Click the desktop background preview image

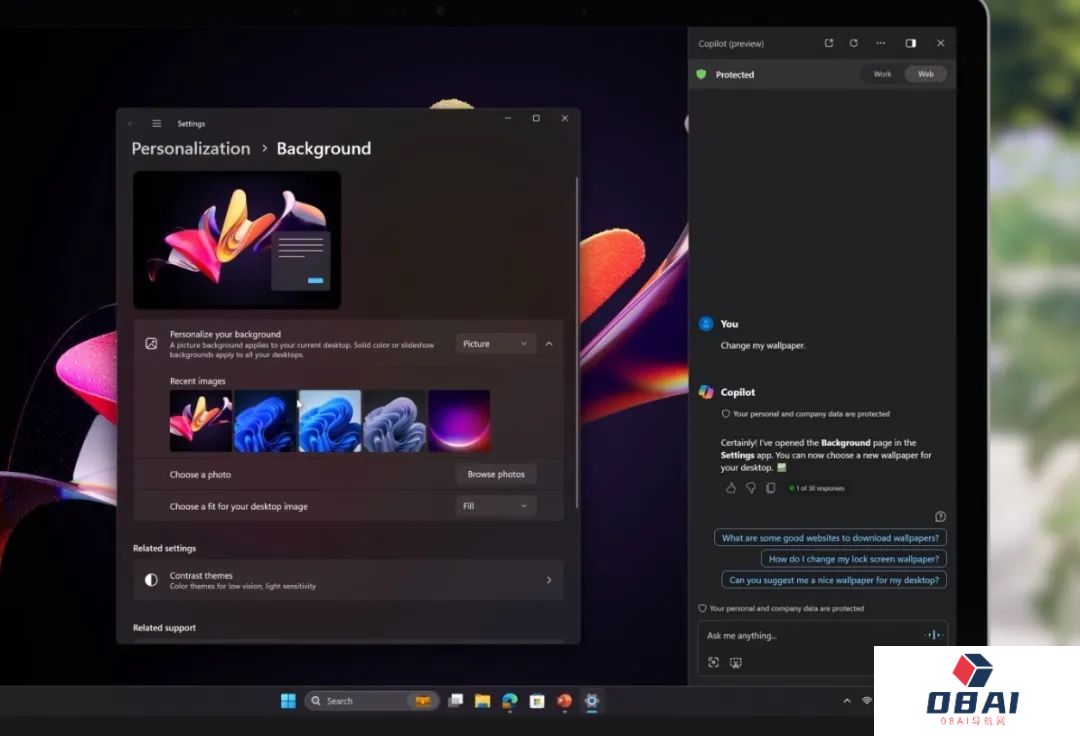click(237, 240)
